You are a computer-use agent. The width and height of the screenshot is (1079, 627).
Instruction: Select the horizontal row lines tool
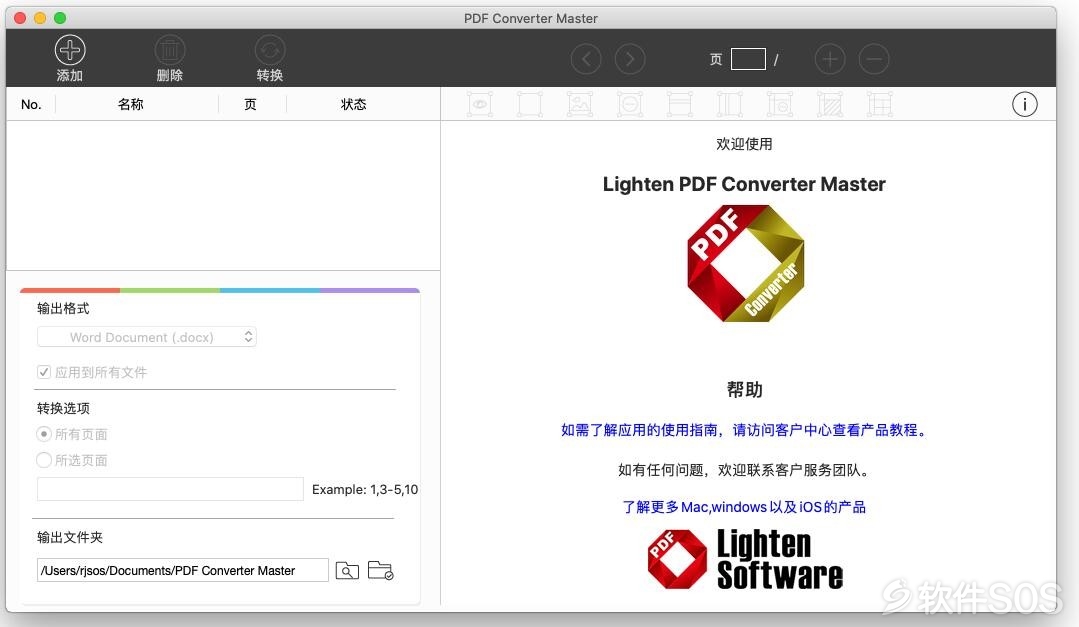[680, 105]
